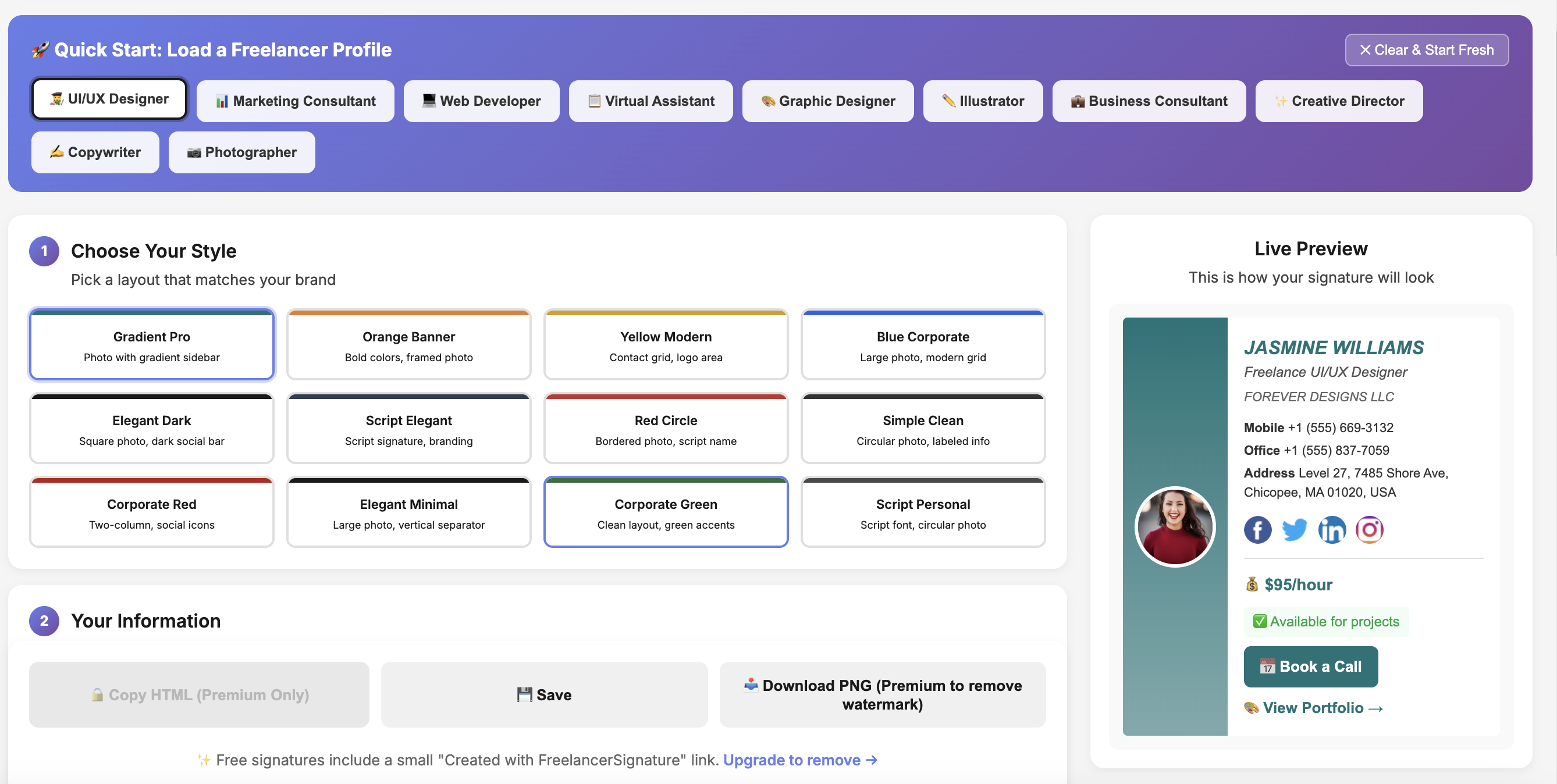
Task: Open the LinkedIn icon in the preview
Action: [x=1332, y=530]
